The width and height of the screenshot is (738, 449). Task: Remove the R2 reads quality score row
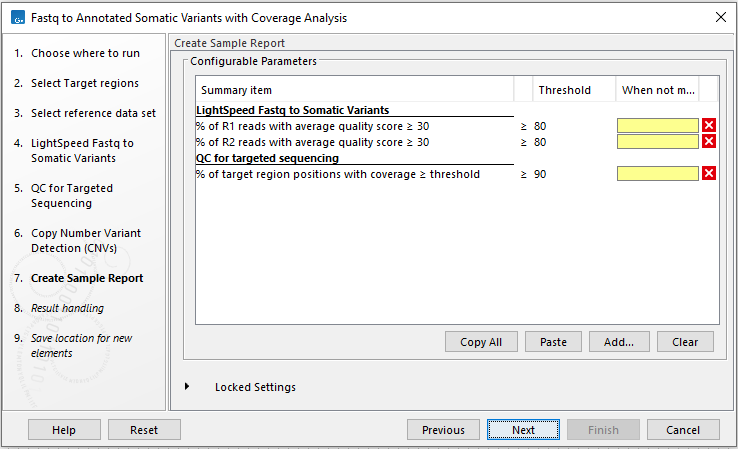click(709, 141)
